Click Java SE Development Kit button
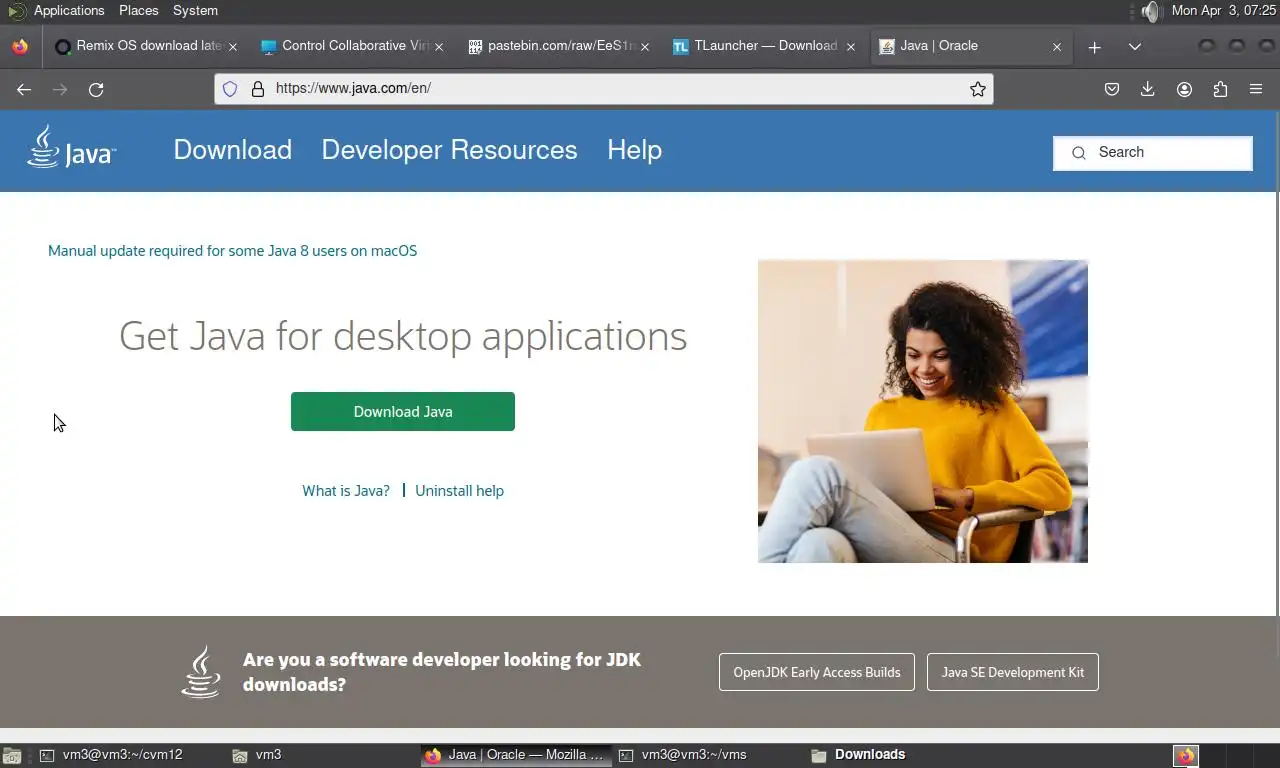The width and height of the screenshot is (1280, 768). pos(1013,672)
